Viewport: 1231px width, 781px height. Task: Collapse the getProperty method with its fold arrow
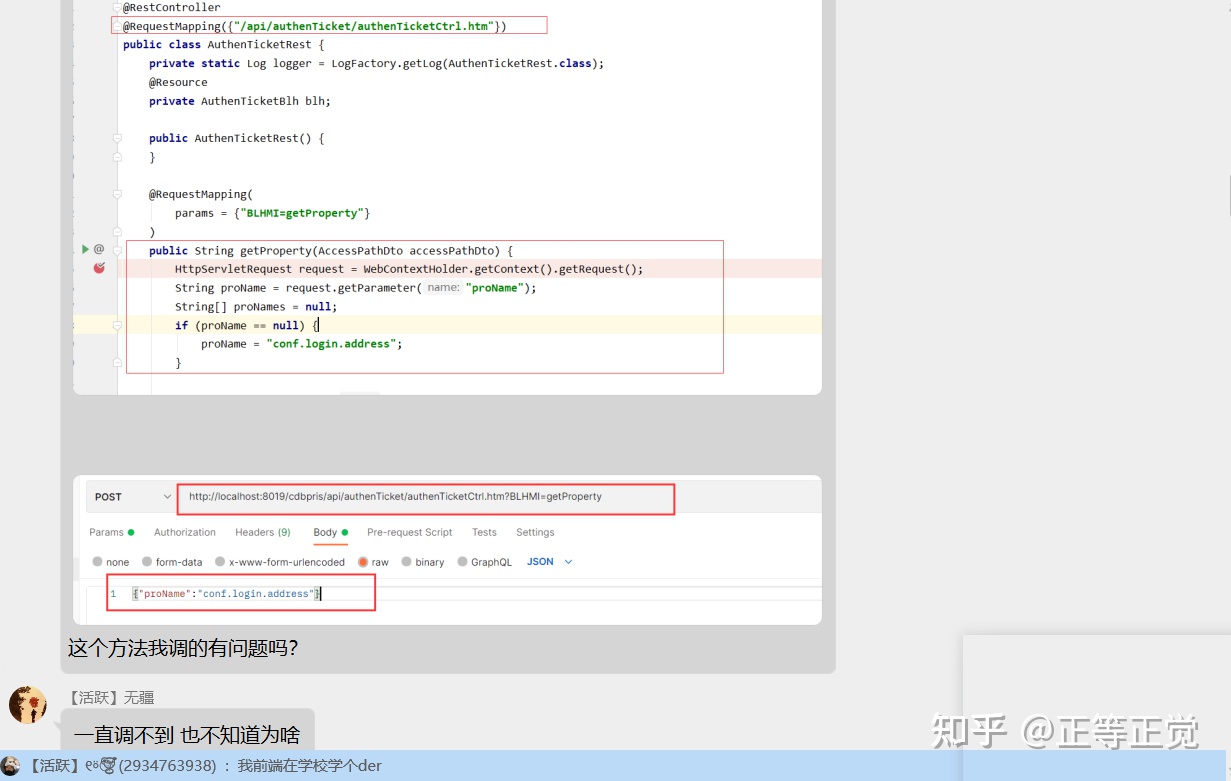pos(117,252)
